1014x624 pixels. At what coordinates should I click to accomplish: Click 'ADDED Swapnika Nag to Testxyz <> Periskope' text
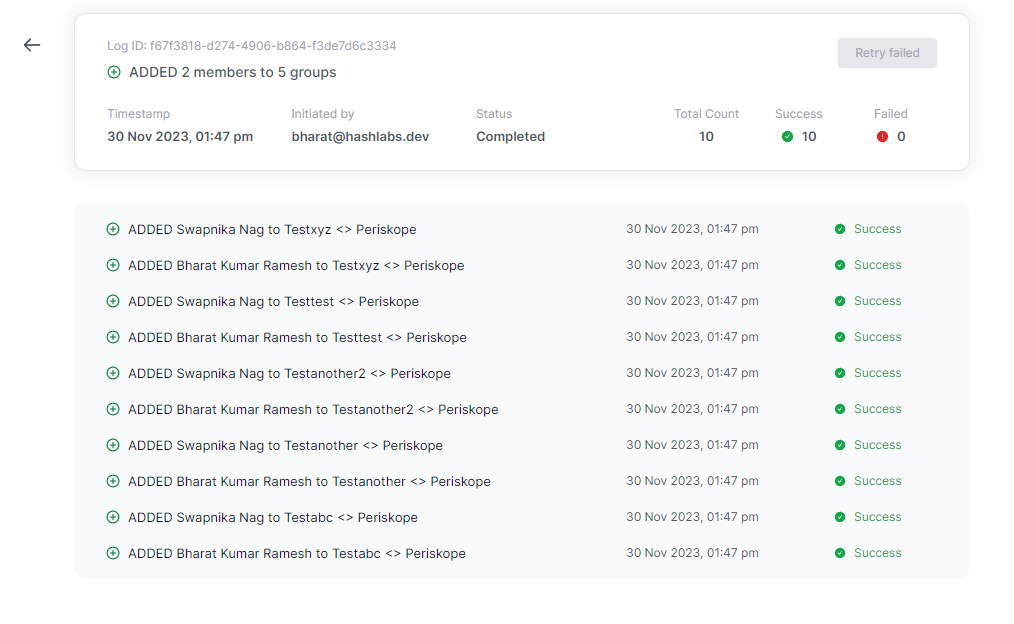(x=272, y=230)
